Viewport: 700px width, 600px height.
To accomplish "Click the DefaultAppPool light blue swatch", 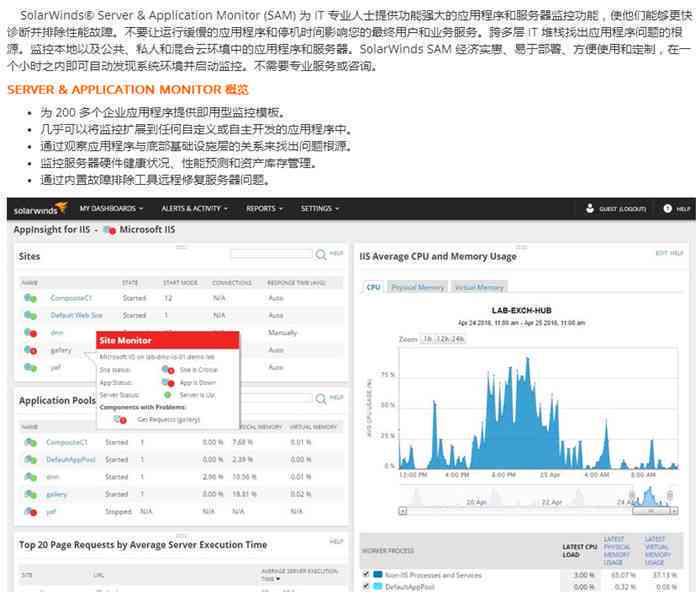I will point(378,588).
